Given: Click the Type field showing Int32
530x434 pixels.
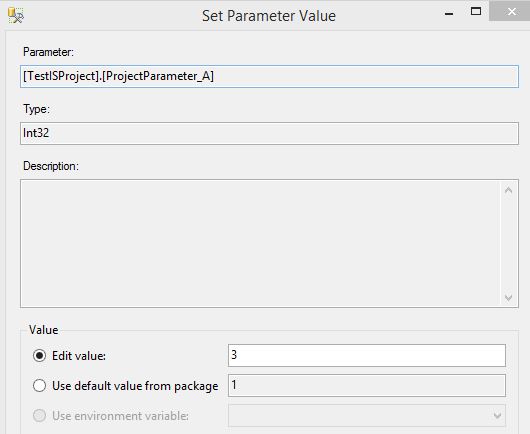Looking at the screenshot, I should coord(269,133).
